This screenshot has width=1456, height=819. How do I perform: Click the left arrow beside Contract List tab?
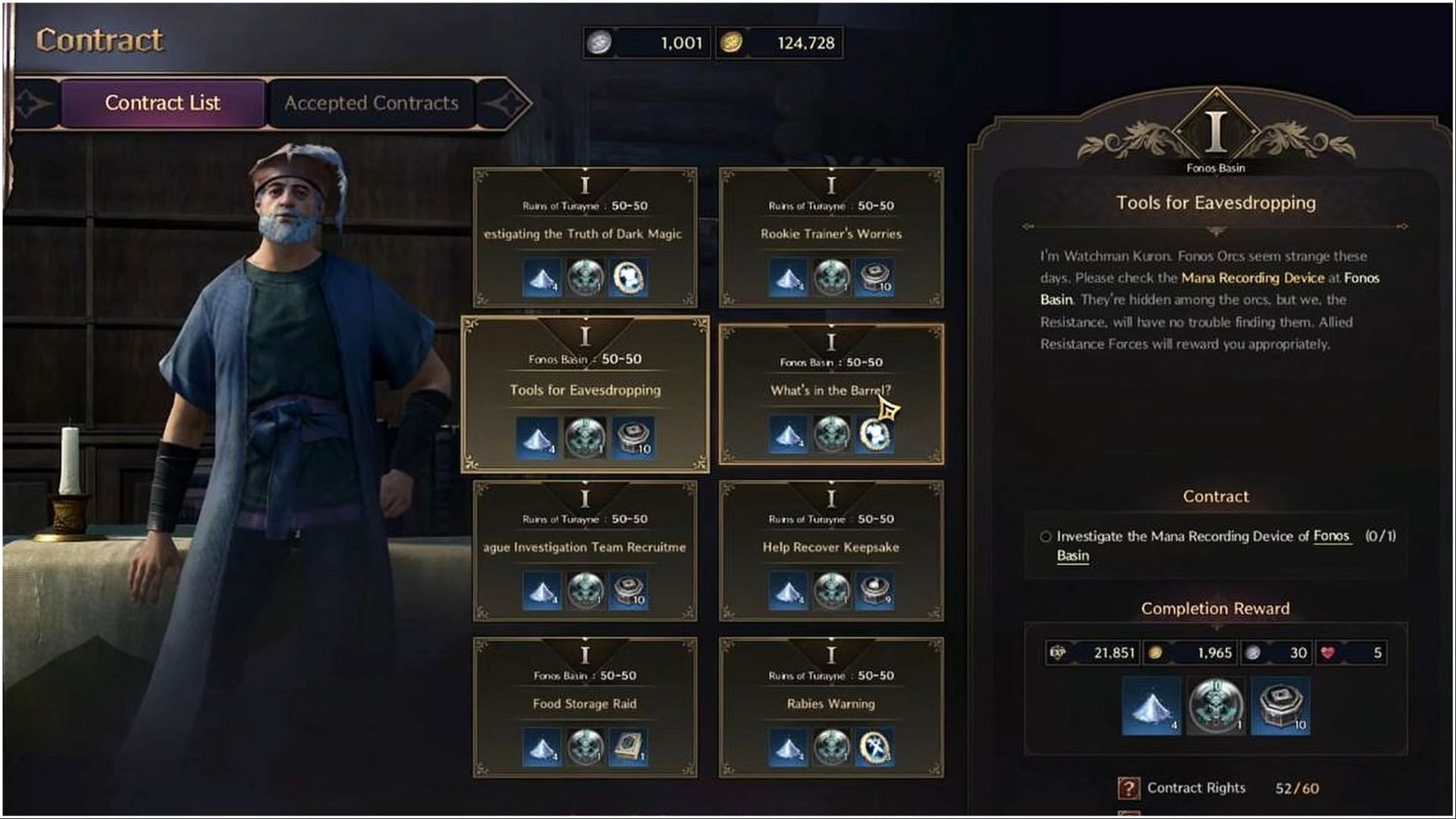[x=30, y=103]
